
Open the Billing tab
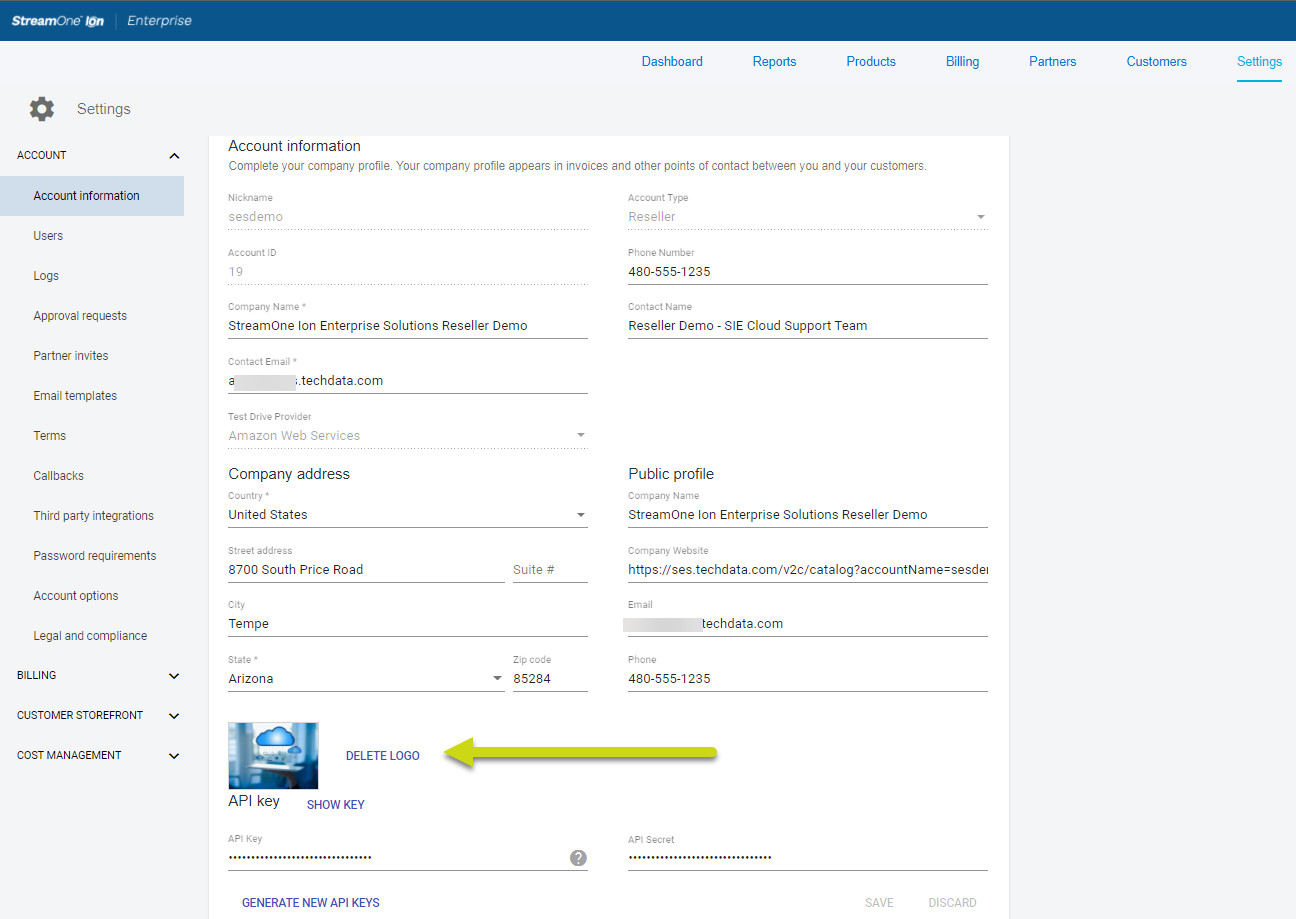click(x=962, y=62)
